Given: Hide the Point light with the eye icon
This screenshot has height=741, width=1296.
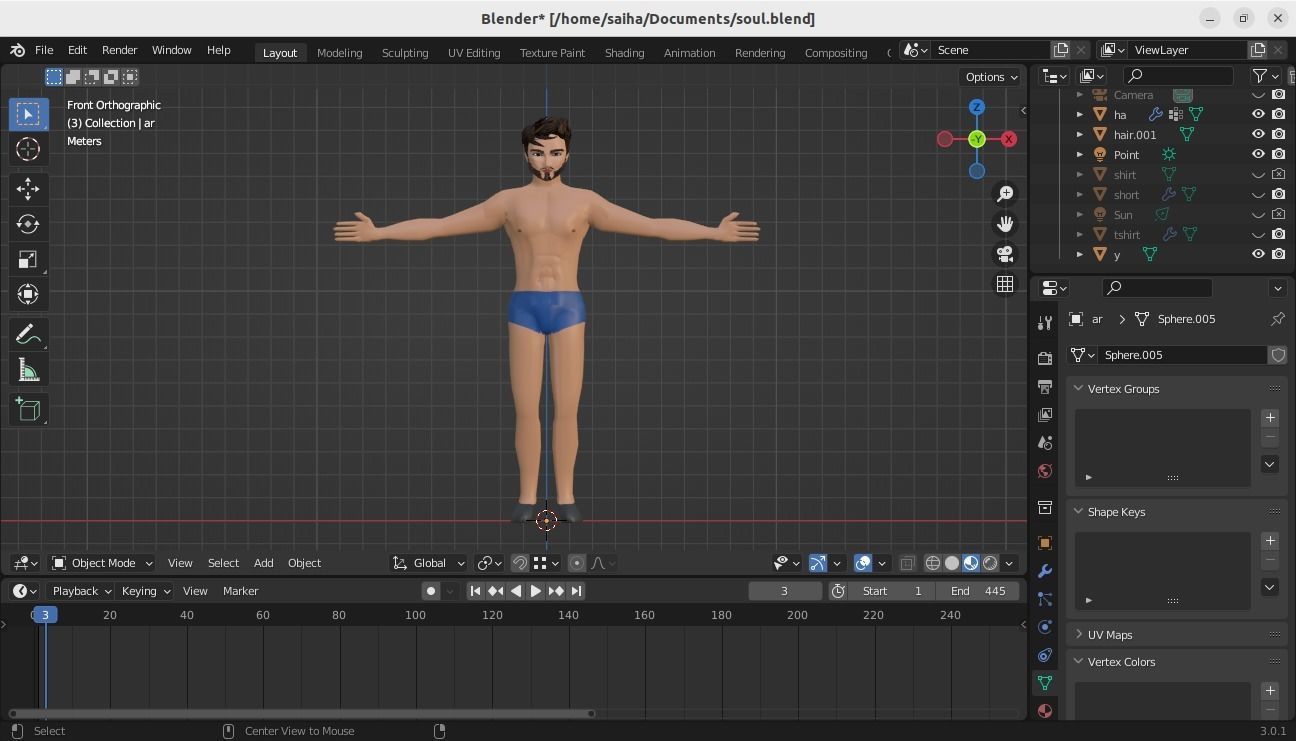Looking at the screenshot, I should tap(1258, 154).
